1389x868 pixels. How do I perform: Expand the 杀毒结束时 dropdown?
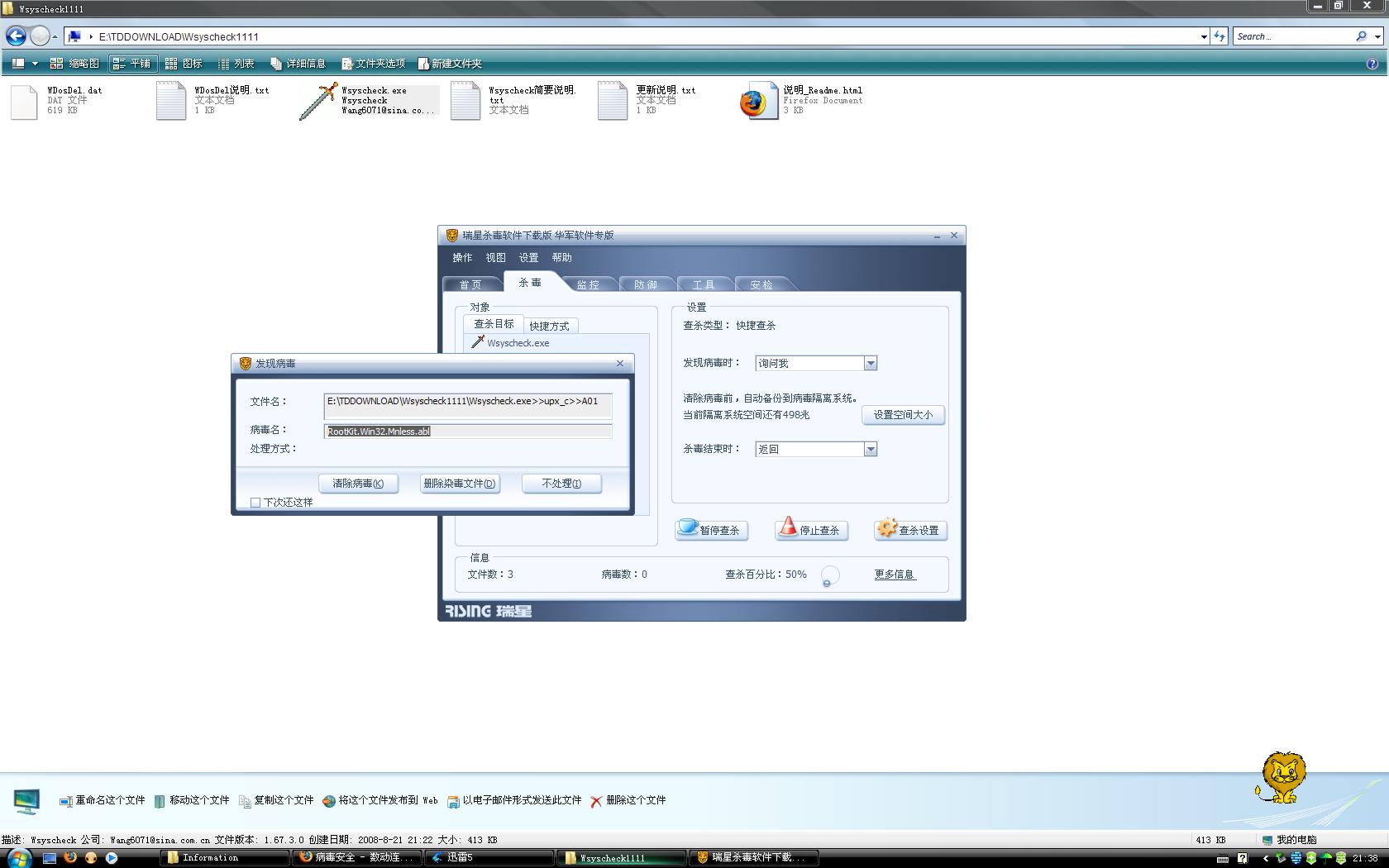point(870,450)
